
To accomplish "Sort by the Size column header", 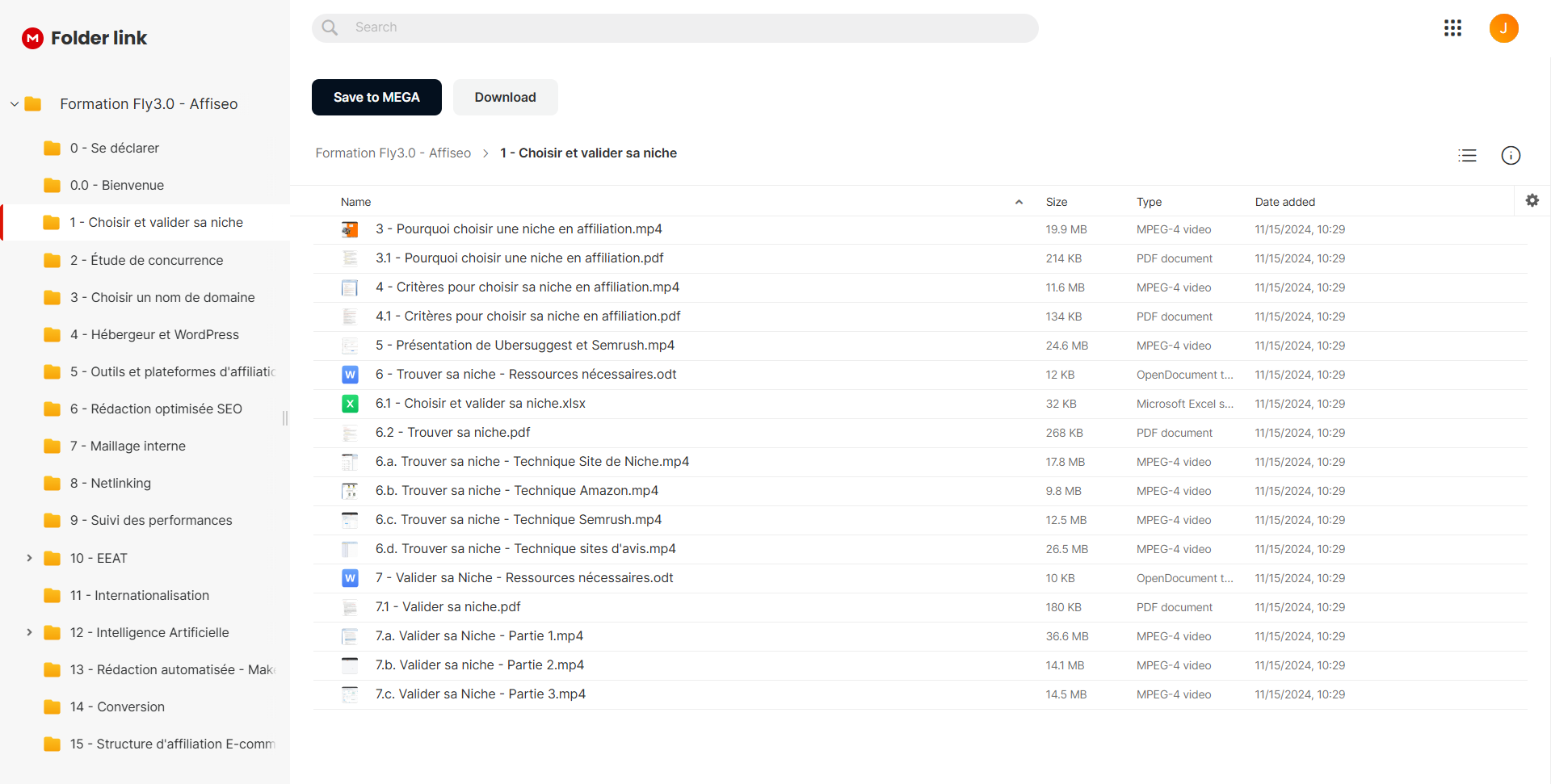I will point(1057,202).
